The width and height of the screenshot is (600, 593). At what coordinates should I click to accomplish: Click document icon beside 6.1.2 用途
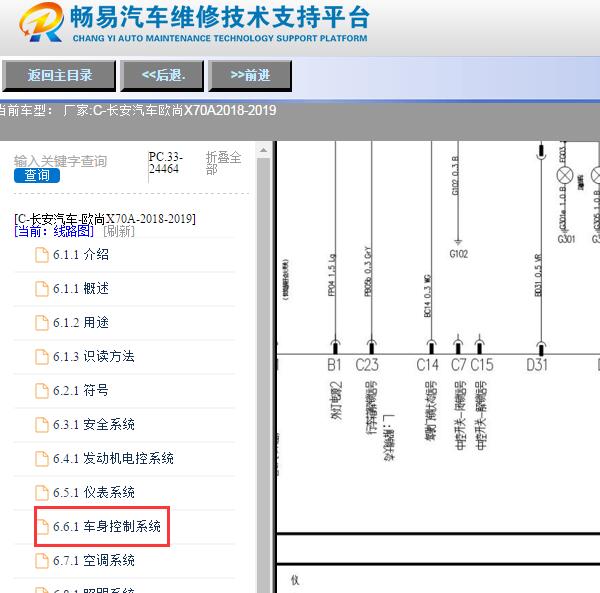(42, 323)
